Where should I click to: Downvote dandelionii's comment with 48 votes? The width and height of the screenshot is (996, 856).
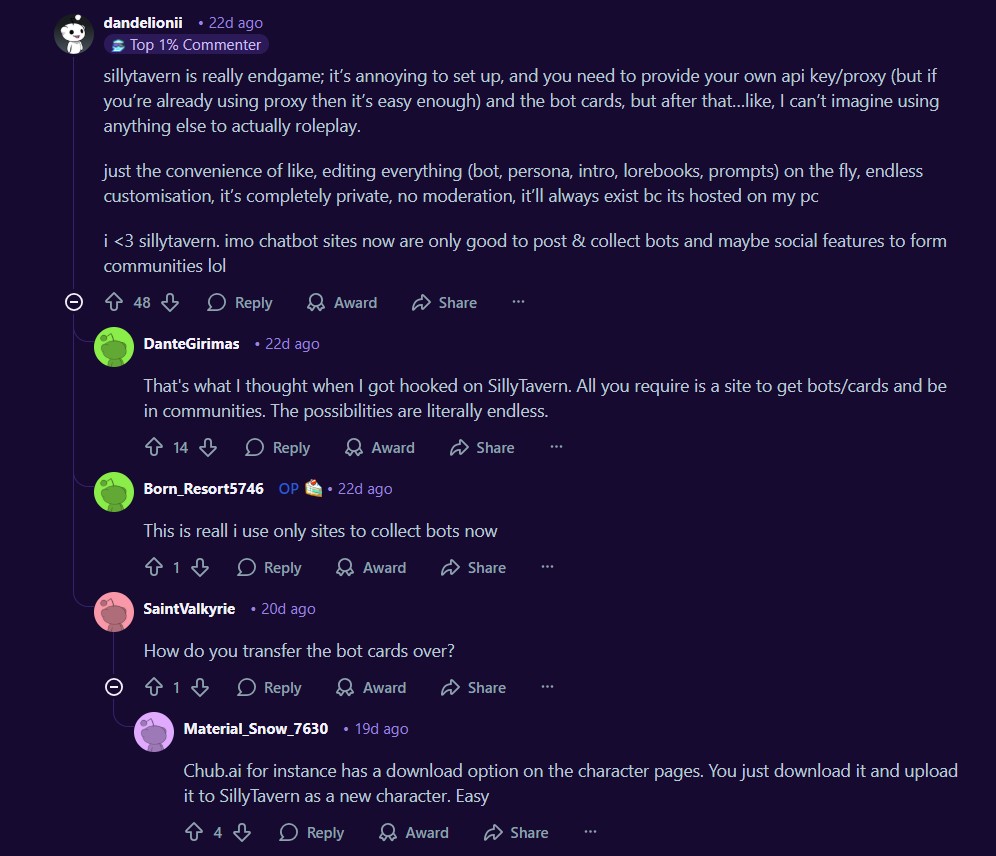click(x=170, y=302)
